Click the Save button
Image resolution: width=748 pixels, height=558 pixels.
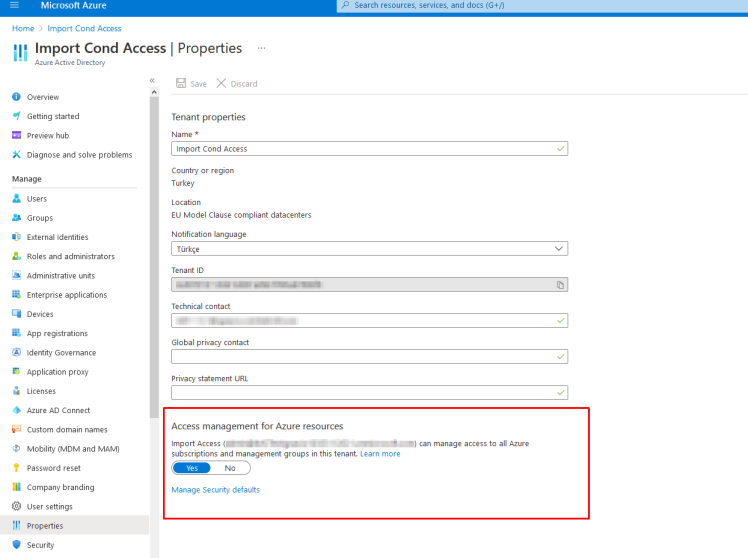click(x=191, y=83)
